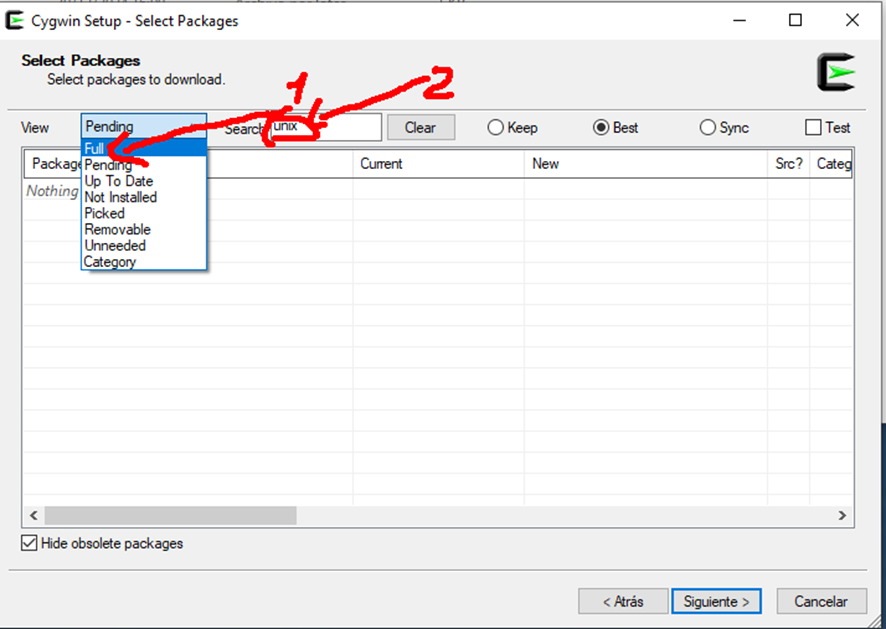
Task: Choose Full from the View dropdown
Action: pyautogui.click(x=95, y=149)
